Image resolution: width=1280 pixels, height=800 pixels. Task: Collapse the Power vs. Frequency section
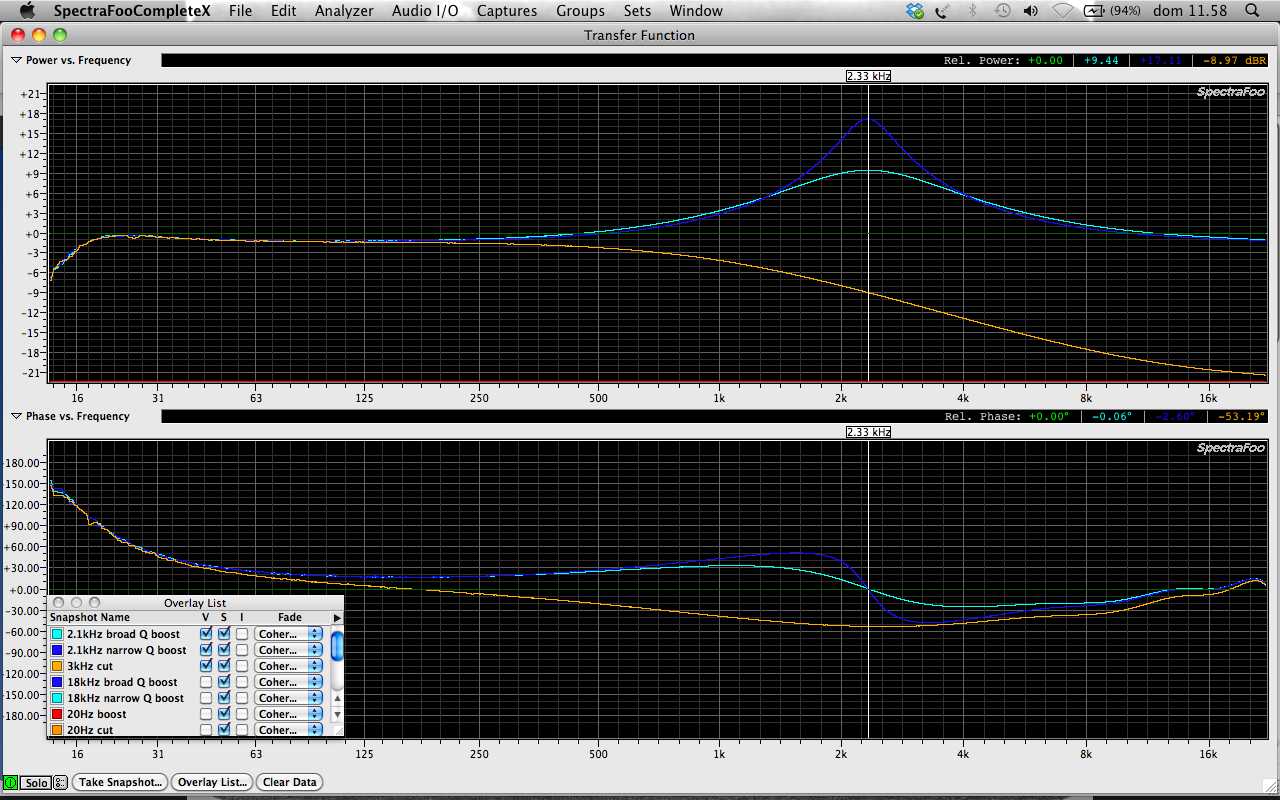pos(16,60)
